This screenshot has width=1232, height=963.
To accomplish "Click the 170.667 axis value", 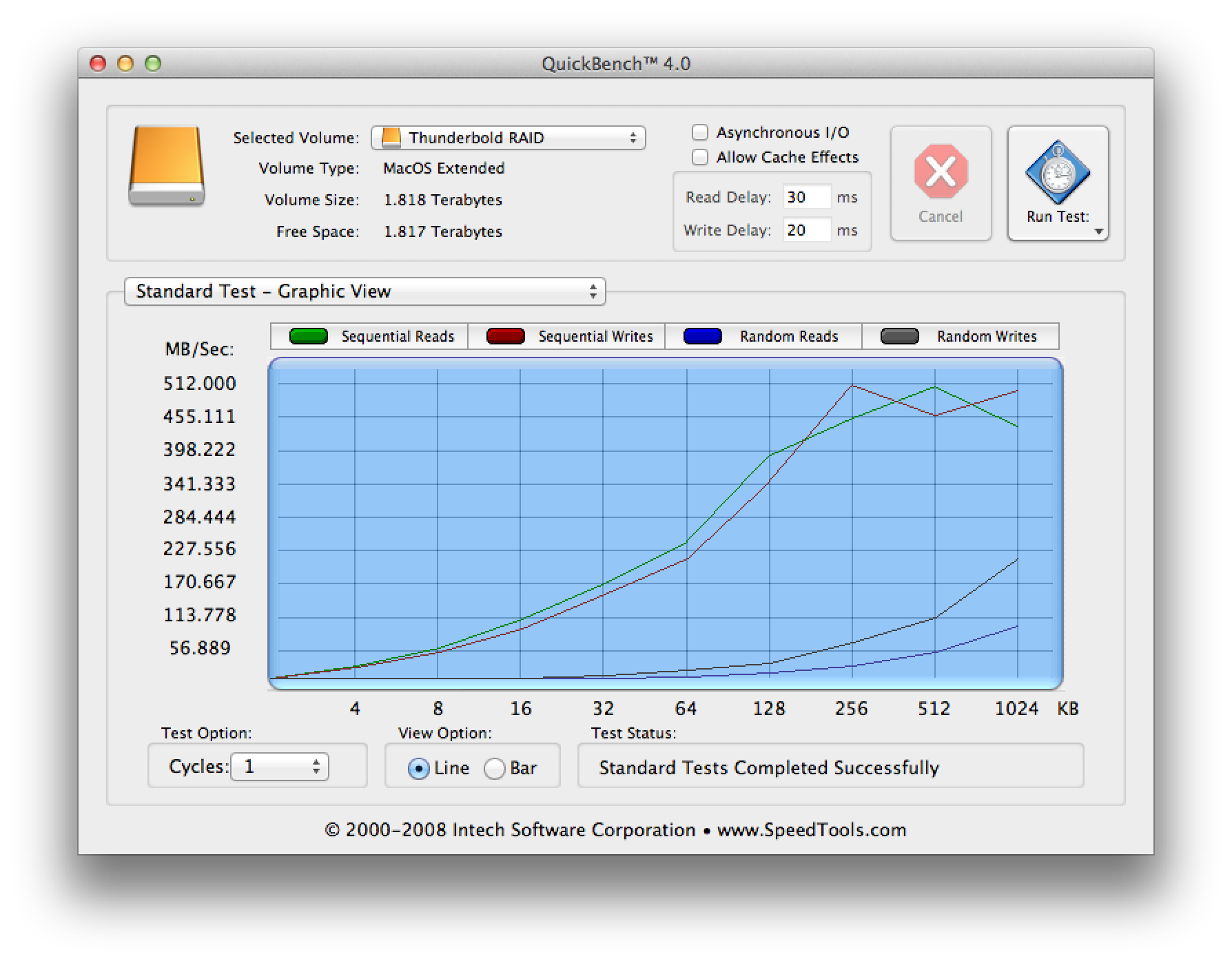I will [200, 581].
